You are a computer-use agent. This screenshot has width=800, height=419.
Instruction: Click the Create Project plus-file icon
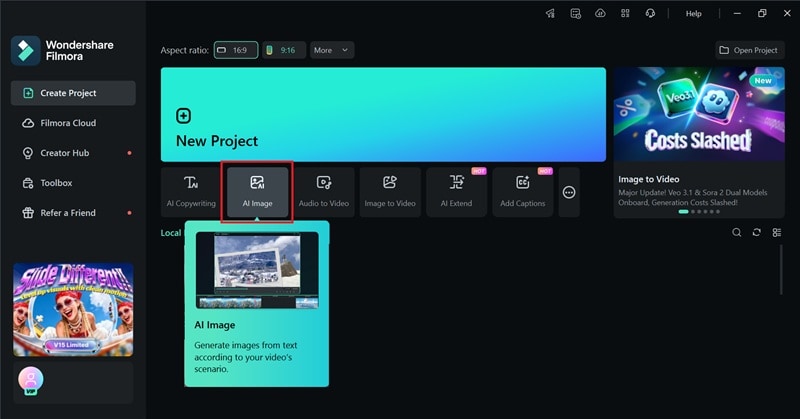point(28,93)
